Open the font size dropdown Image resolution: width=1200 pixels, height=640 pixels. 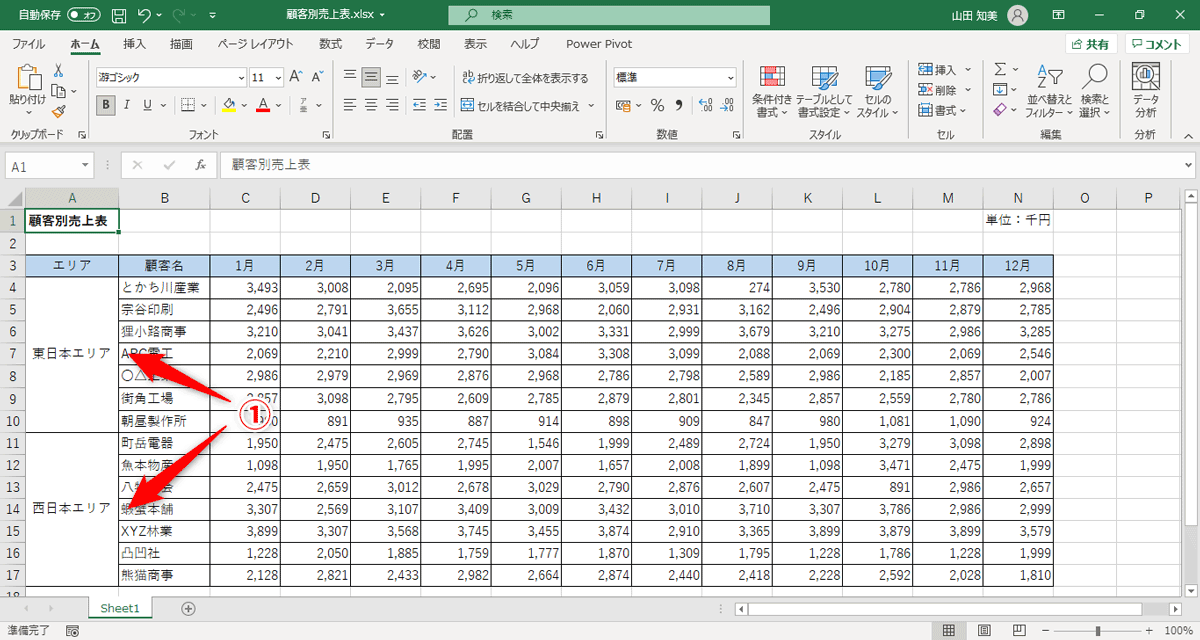tap(278, 77)
